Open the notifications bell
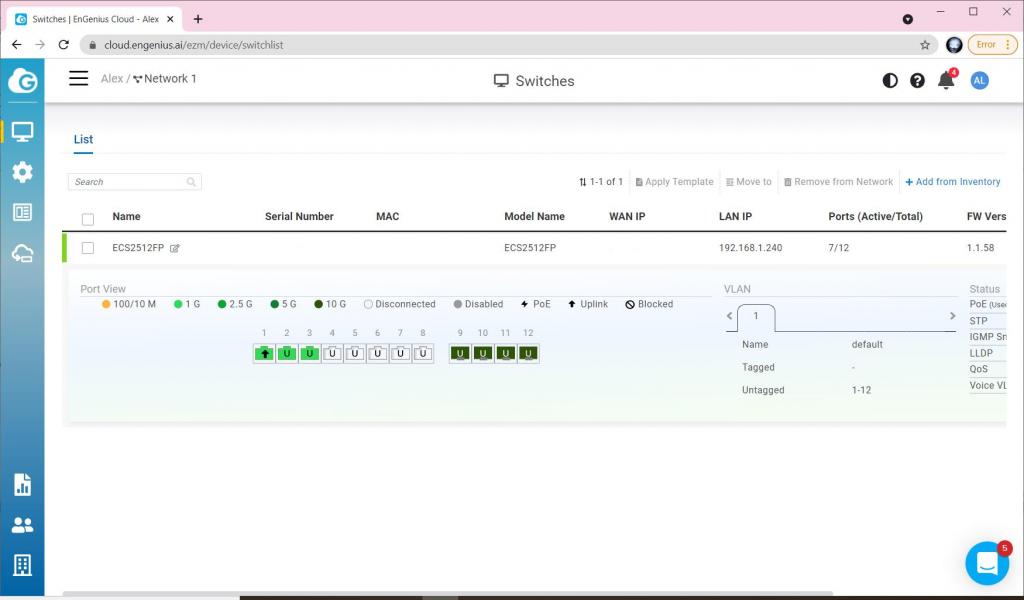 coord(946,80)
